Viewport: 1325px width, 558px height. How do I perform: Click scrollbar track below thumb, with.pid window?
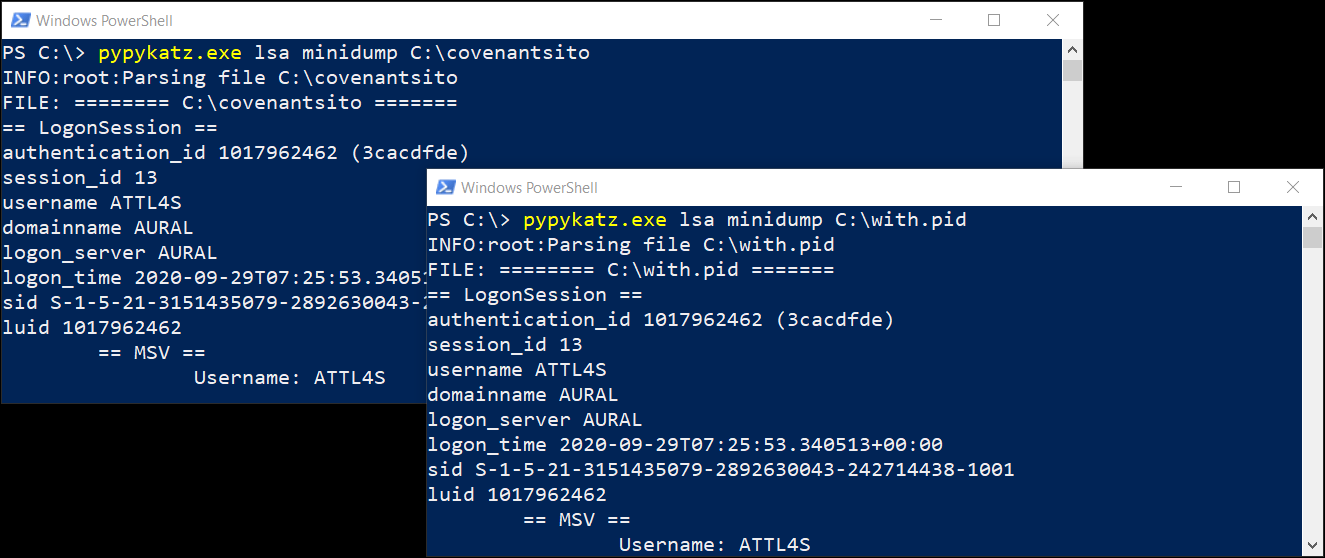[x=1313, y=400]
